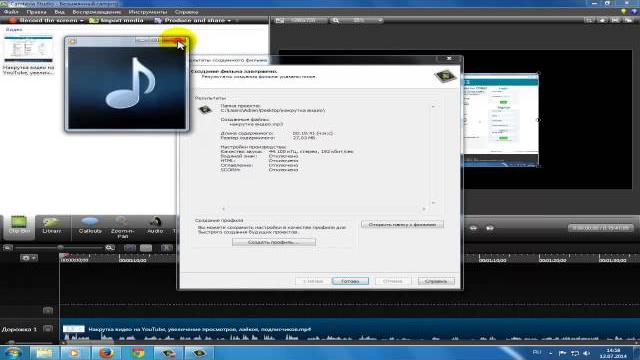Open the Файл menu
This screenshot has height=360, width=640.
coord(11,12)
